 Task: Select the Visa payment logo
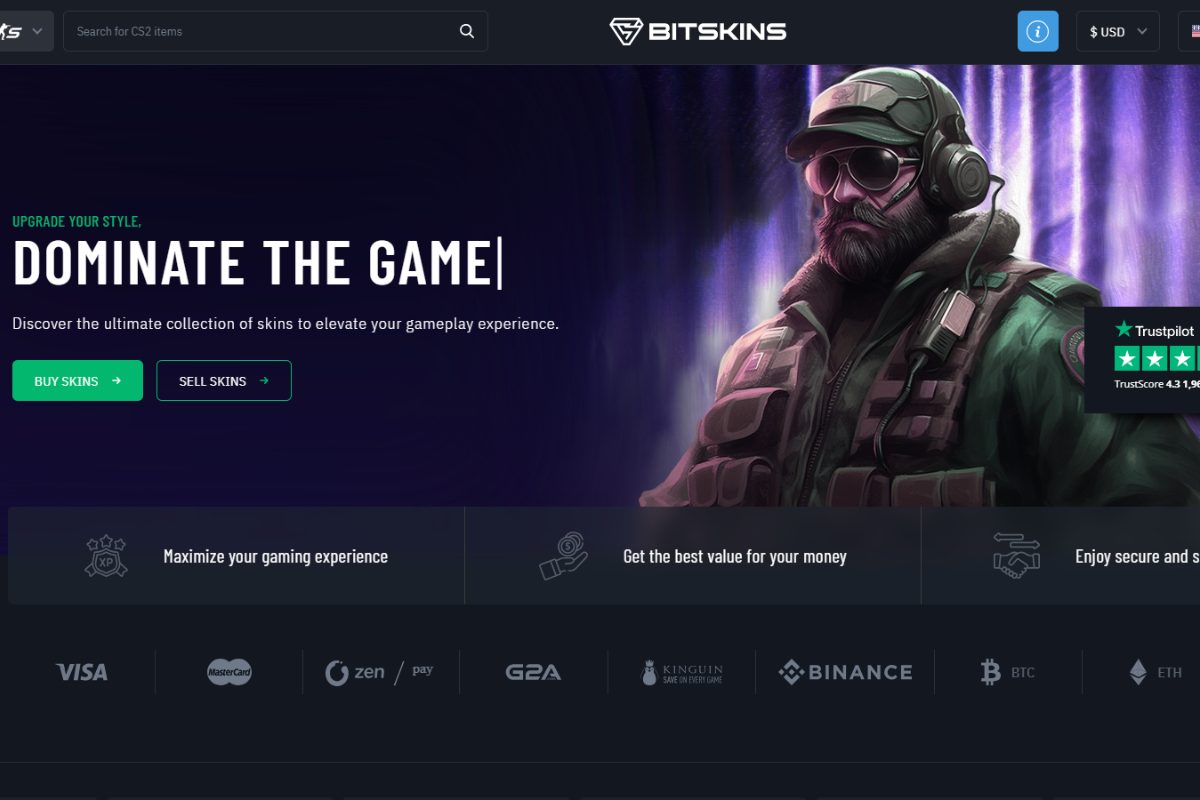(83, 672)
